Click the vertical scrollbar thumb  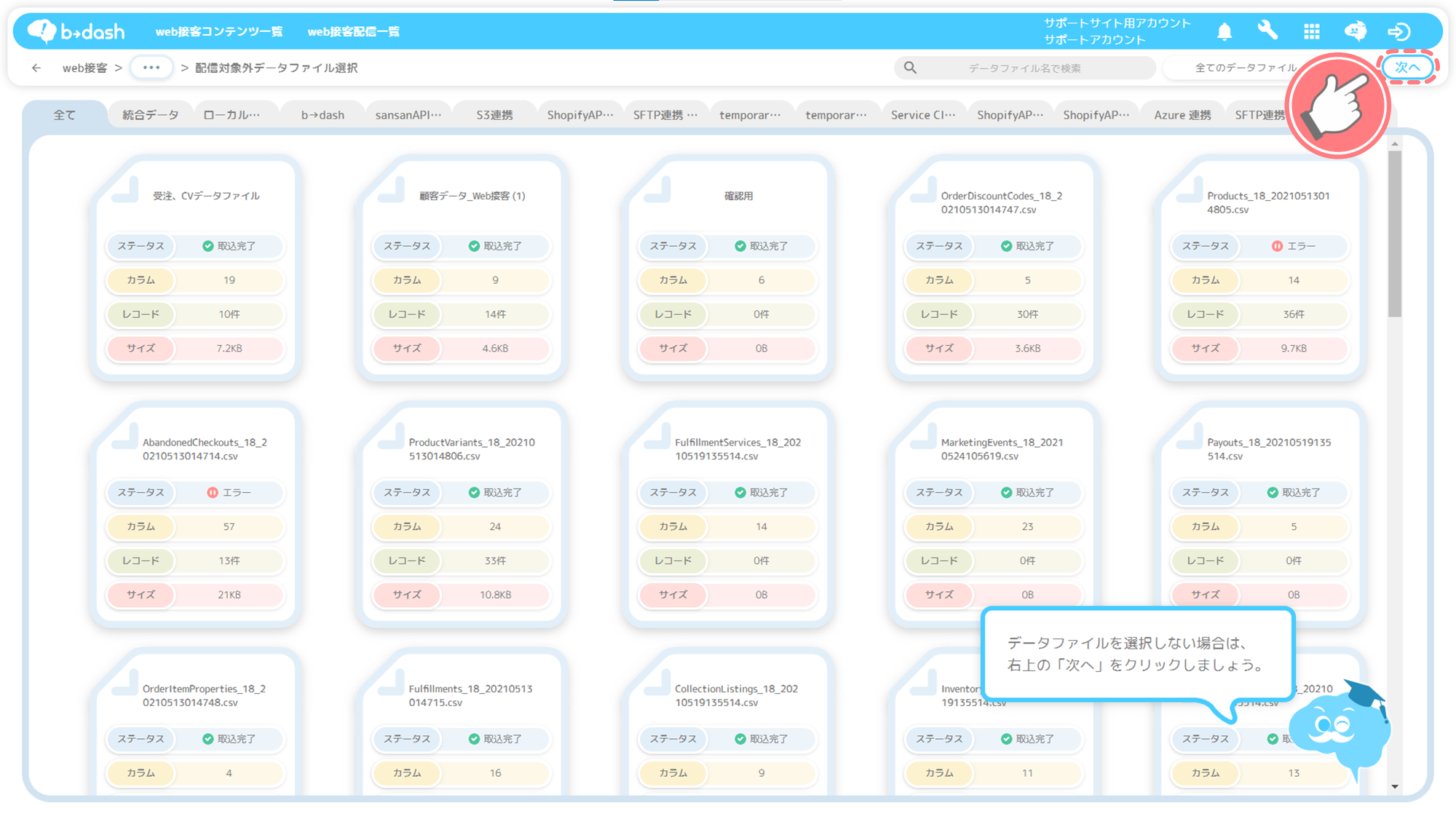coord(1394,233)
